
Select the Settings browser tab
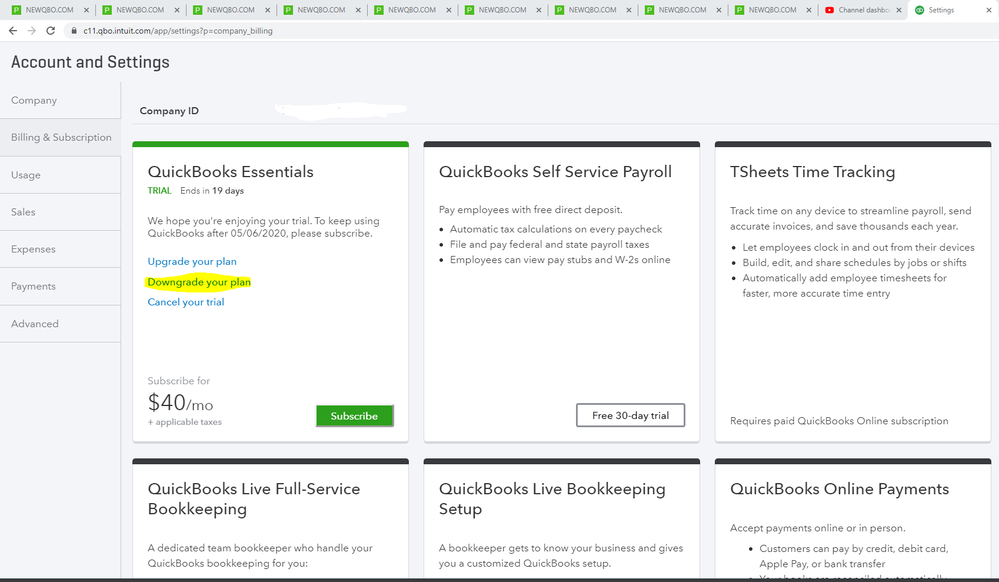pyautogui.click(x=952, y=10)
